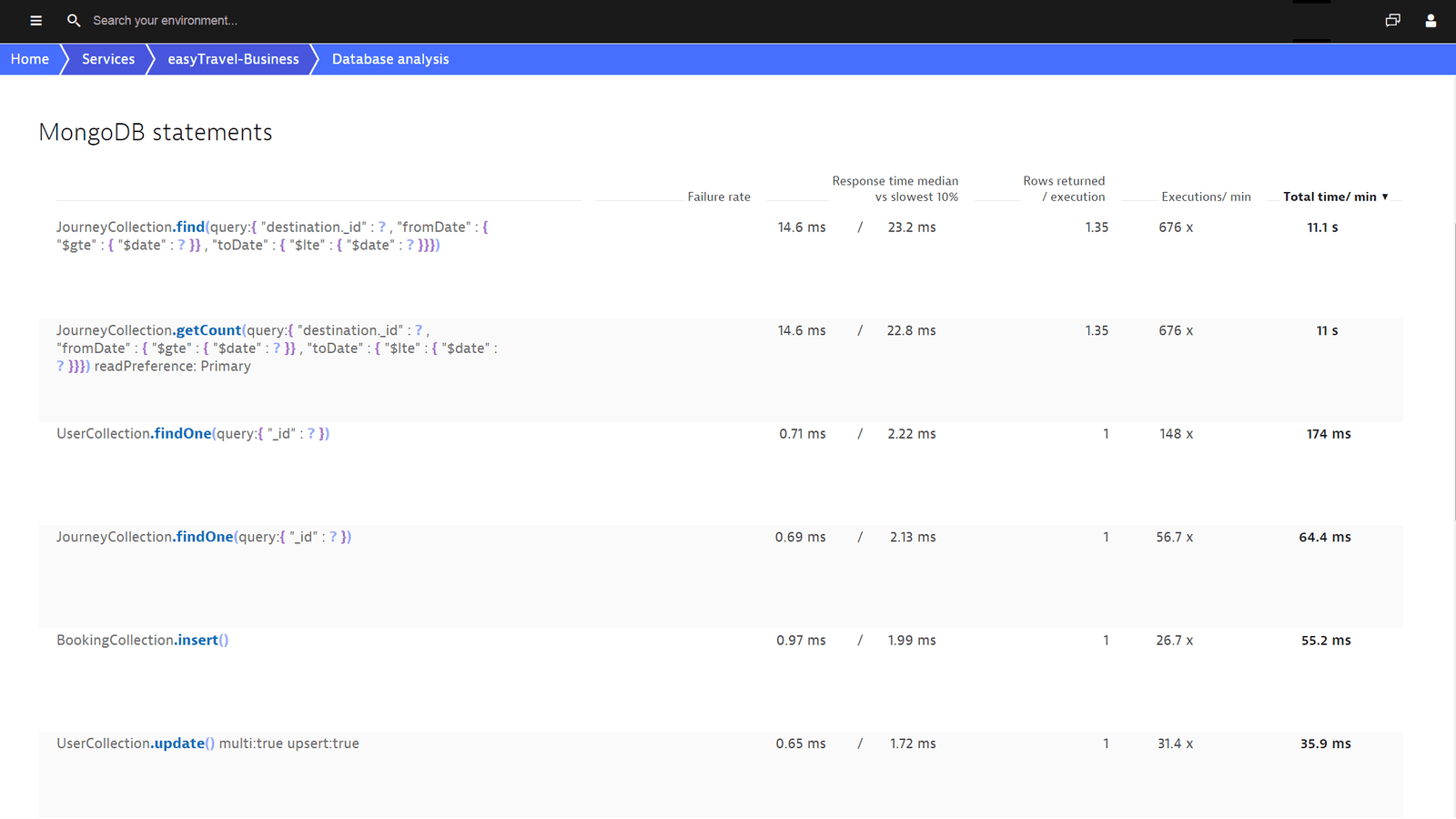The width and height of the screenshot is (1456, 819).
Task: Open the dashboards windows icon
Action: (x=1392, y=20)
